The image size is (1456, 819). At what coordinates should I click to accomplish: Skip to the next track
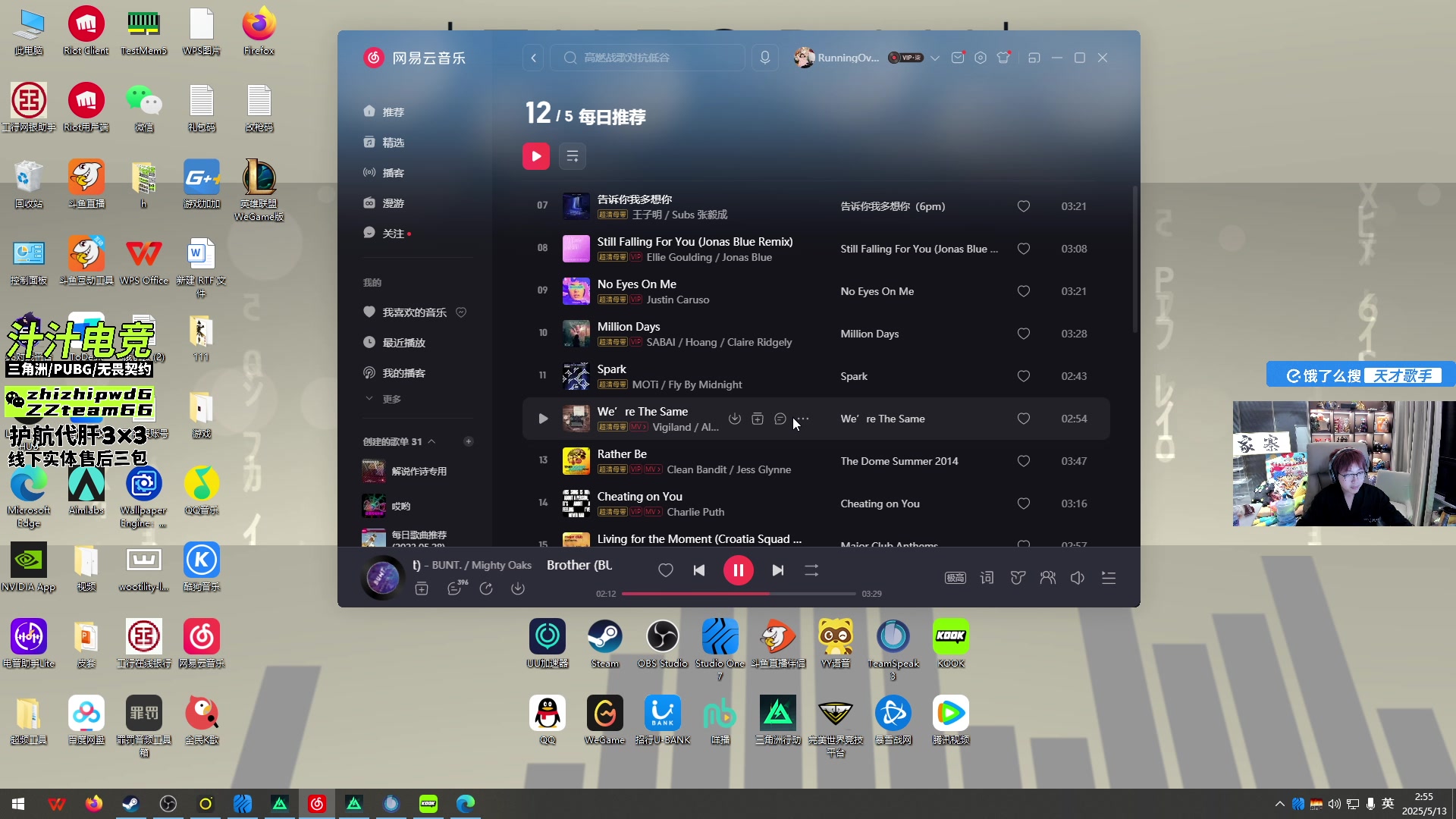[x=778, y=570]
